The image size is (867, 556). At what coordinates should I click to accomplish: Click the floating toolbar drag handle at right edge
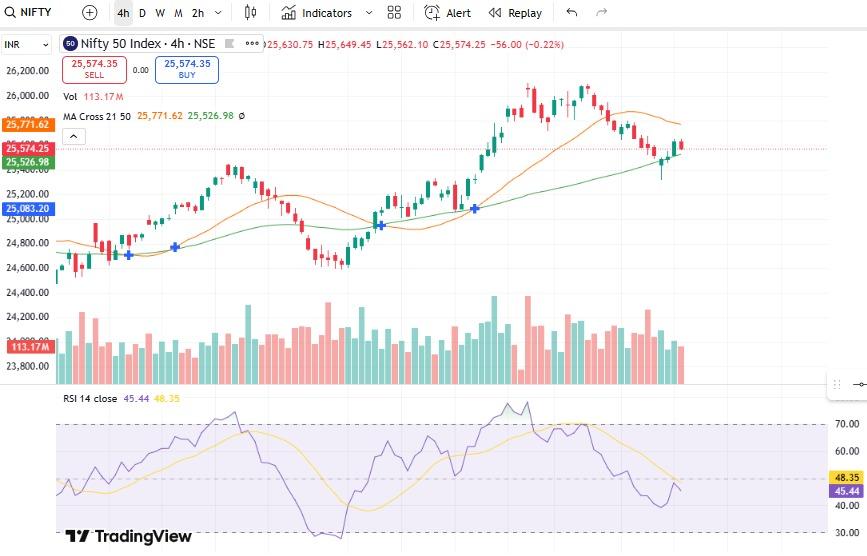[837, 384]
